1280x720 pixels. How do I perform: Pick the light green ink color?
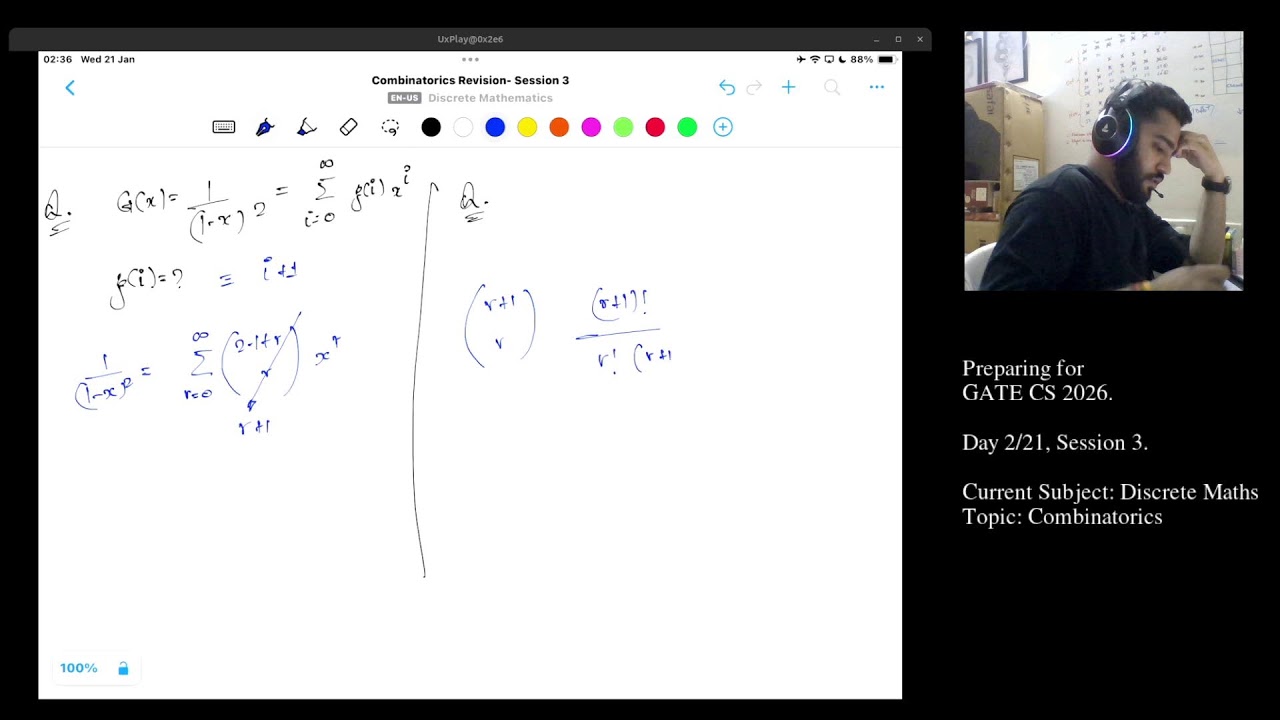(623, 127)
